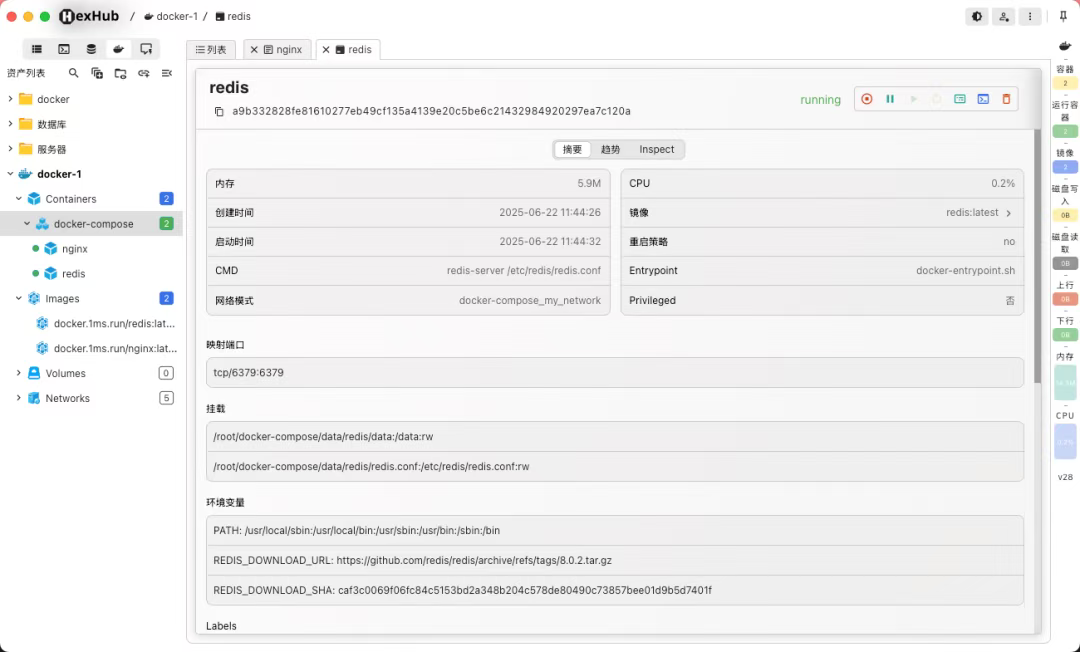
Task: Close the nginx tab
Action: pyautogui.click(x=254, y=50)
